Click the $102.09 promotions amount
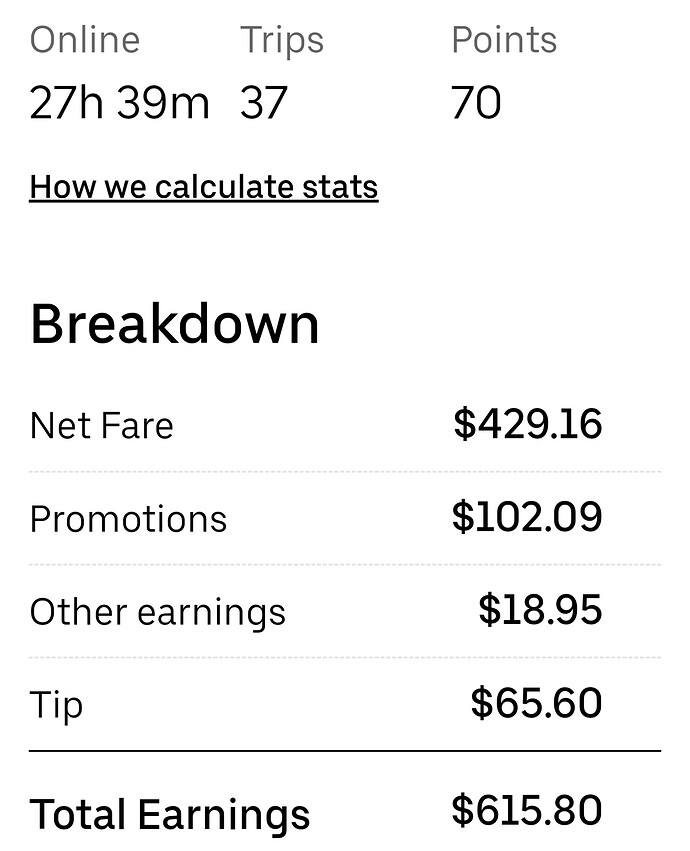Screen dimensions: 690x851 [x=527, y=517]
